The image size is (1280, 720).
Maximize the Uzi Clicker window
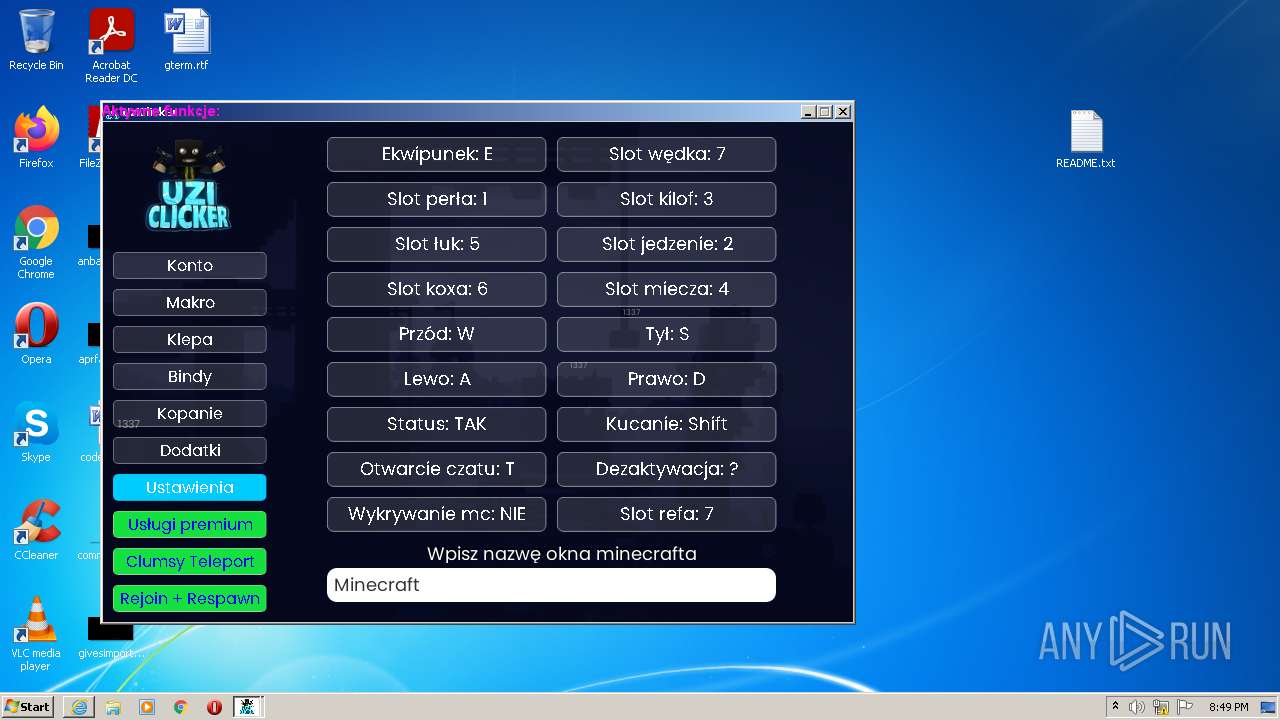[825, 112]
